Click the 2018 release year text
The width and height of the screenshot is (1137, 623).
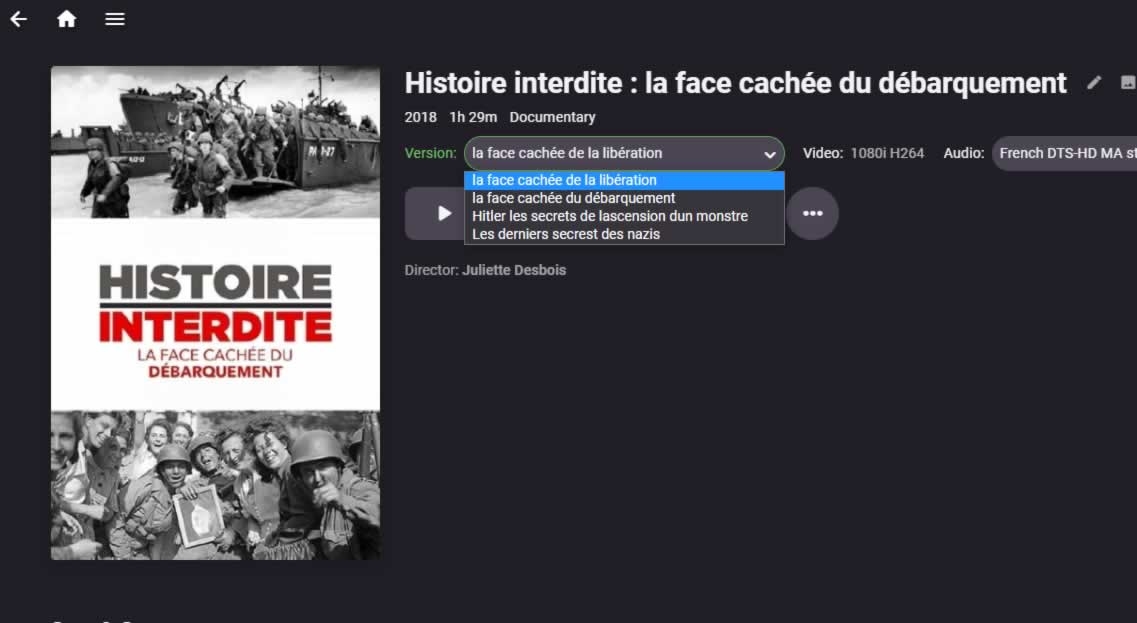[421, 117]
